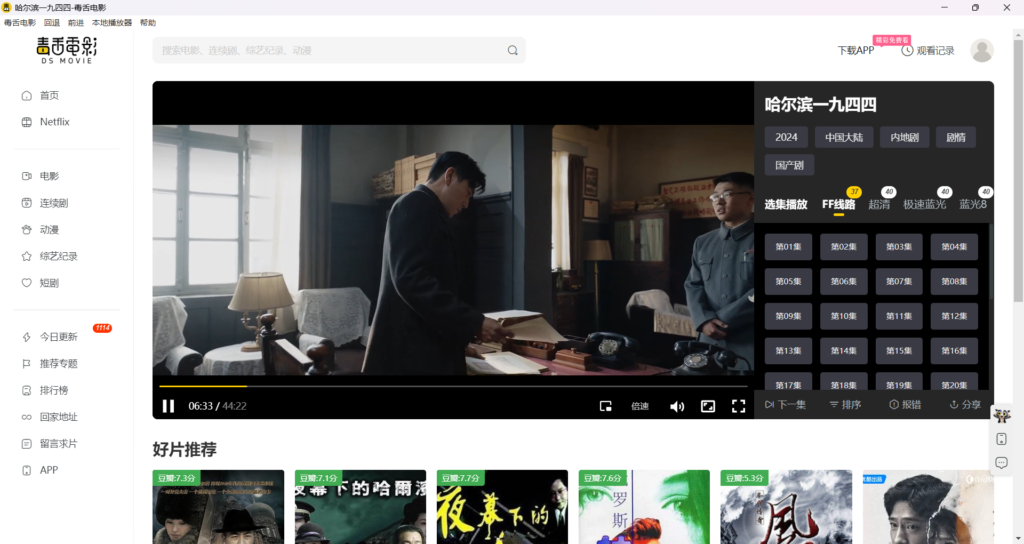Open the floating chat message icon

[x=1002, y=463]
